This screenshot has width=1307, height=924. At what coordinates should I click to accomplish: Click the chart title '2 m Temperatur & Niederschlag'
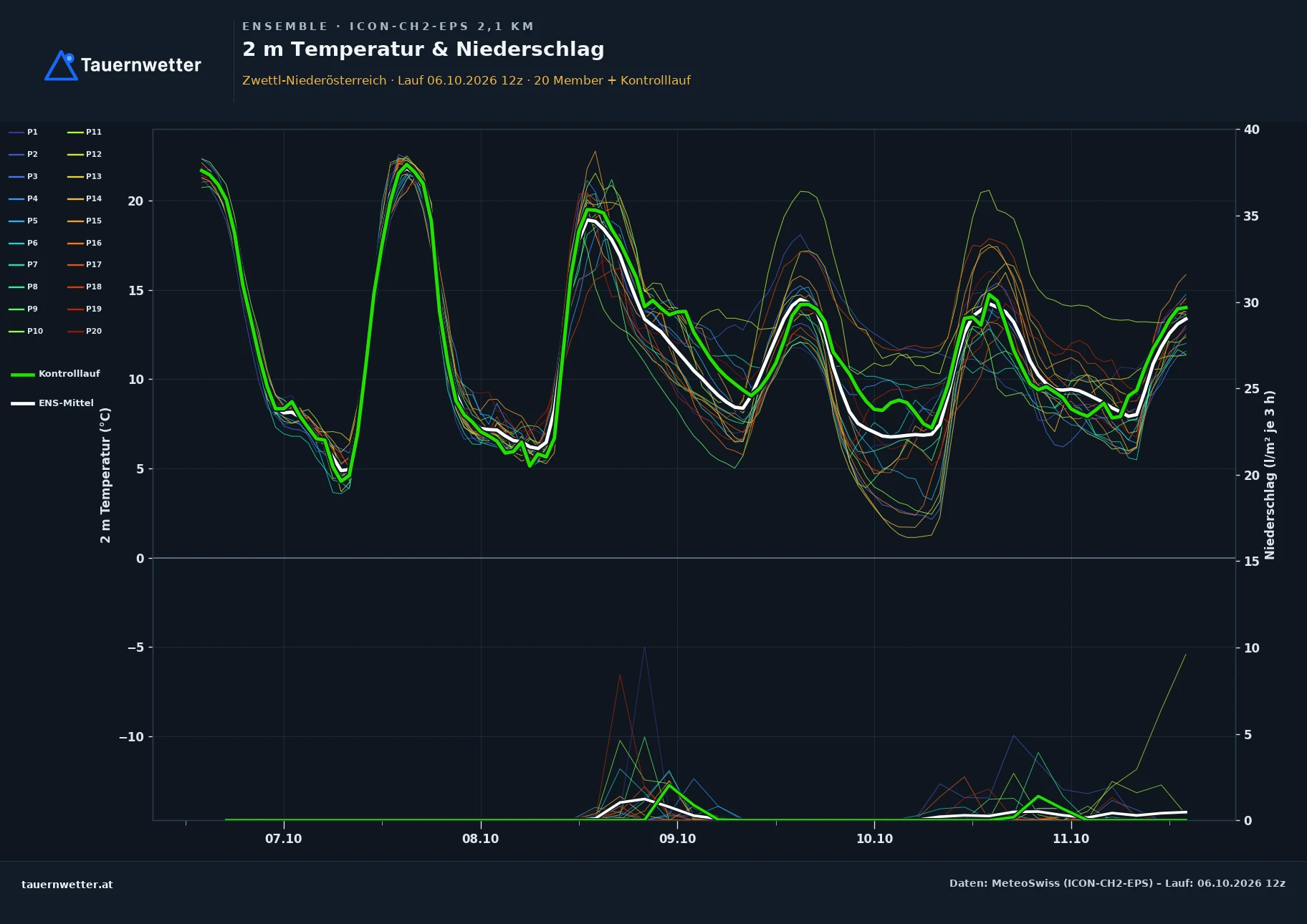[x=423, y=49]
